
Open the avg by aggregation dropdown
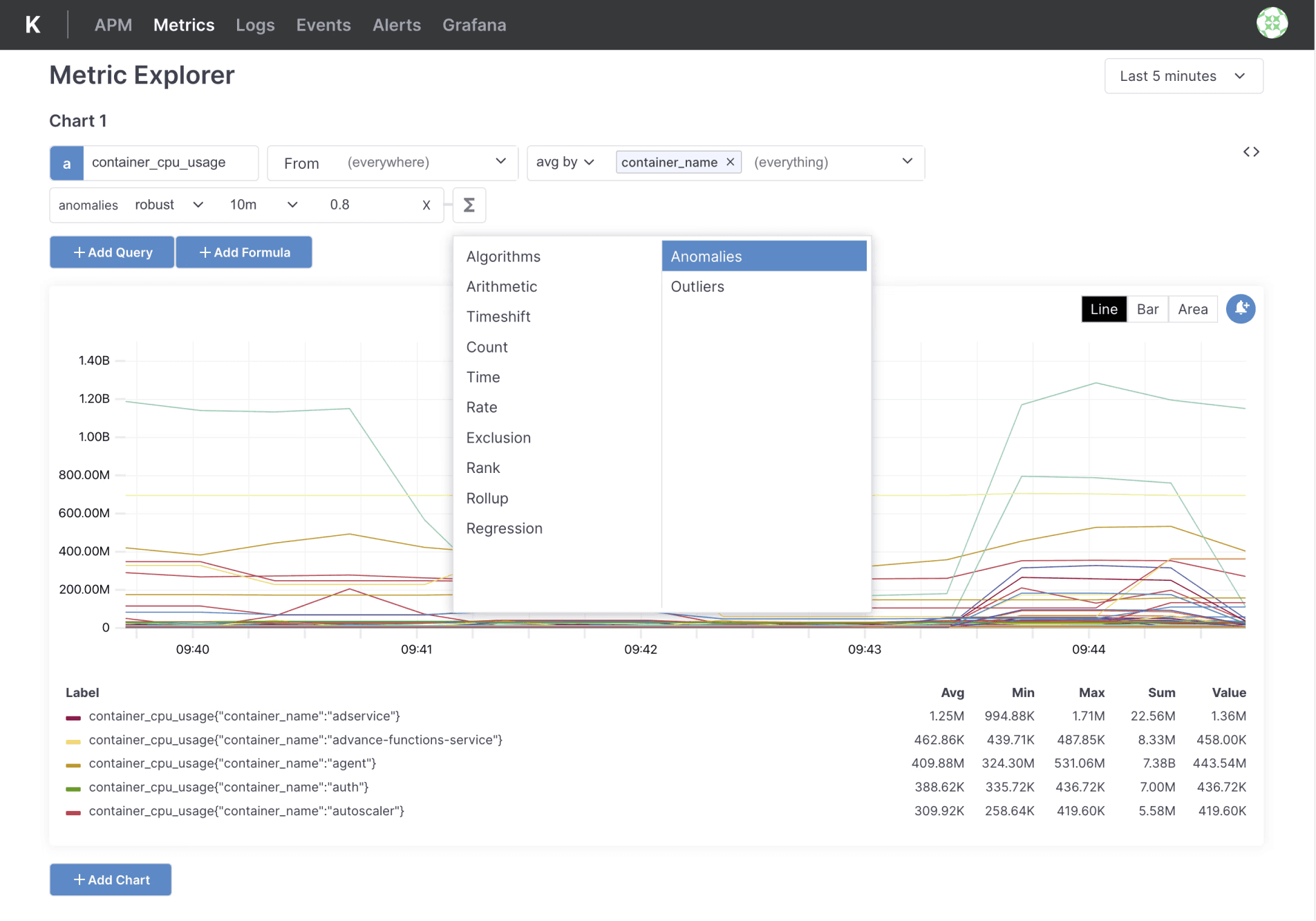[565, 162]
